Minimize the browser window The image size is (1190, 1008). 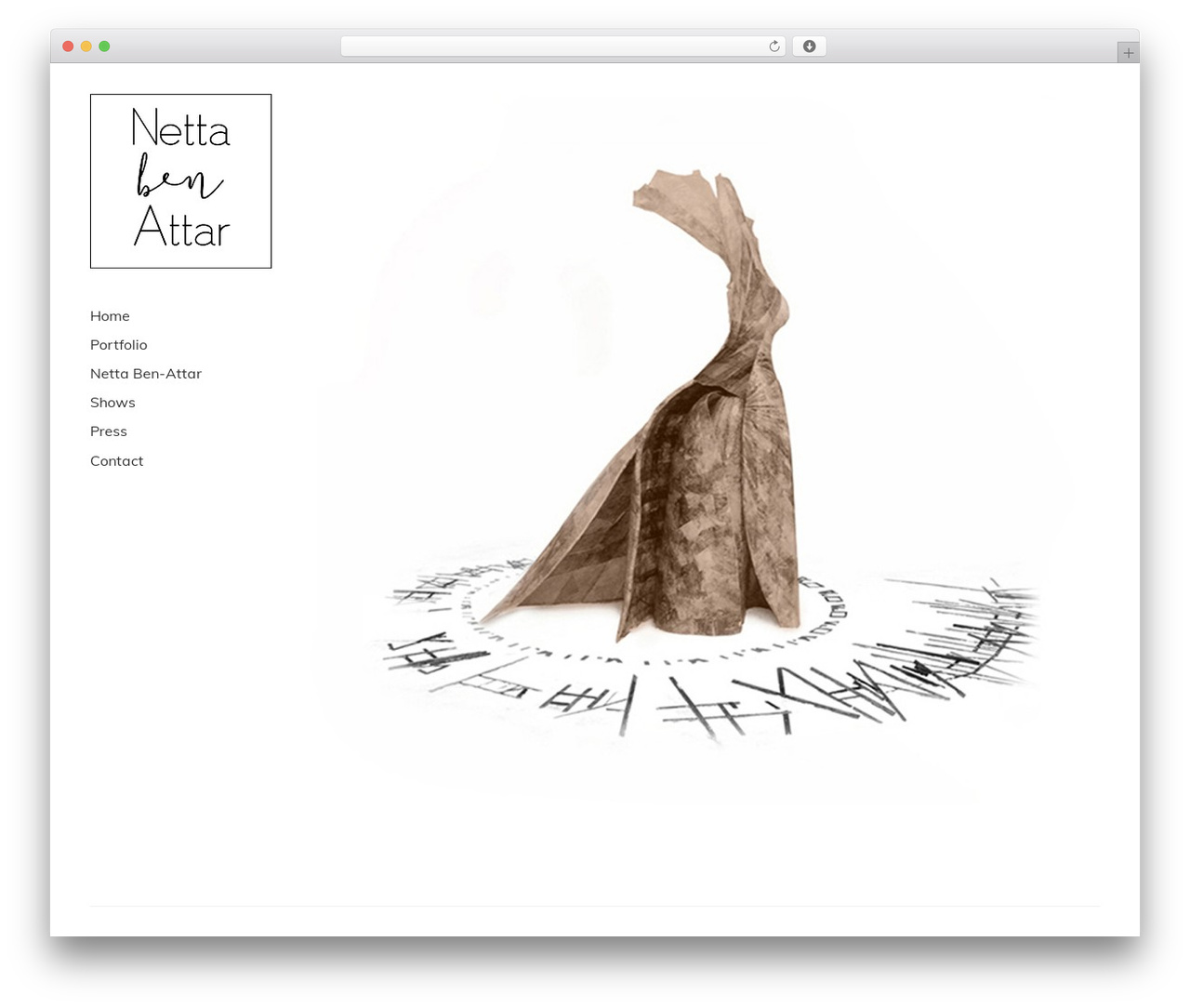pyautogui.click(x=86, y=46)
